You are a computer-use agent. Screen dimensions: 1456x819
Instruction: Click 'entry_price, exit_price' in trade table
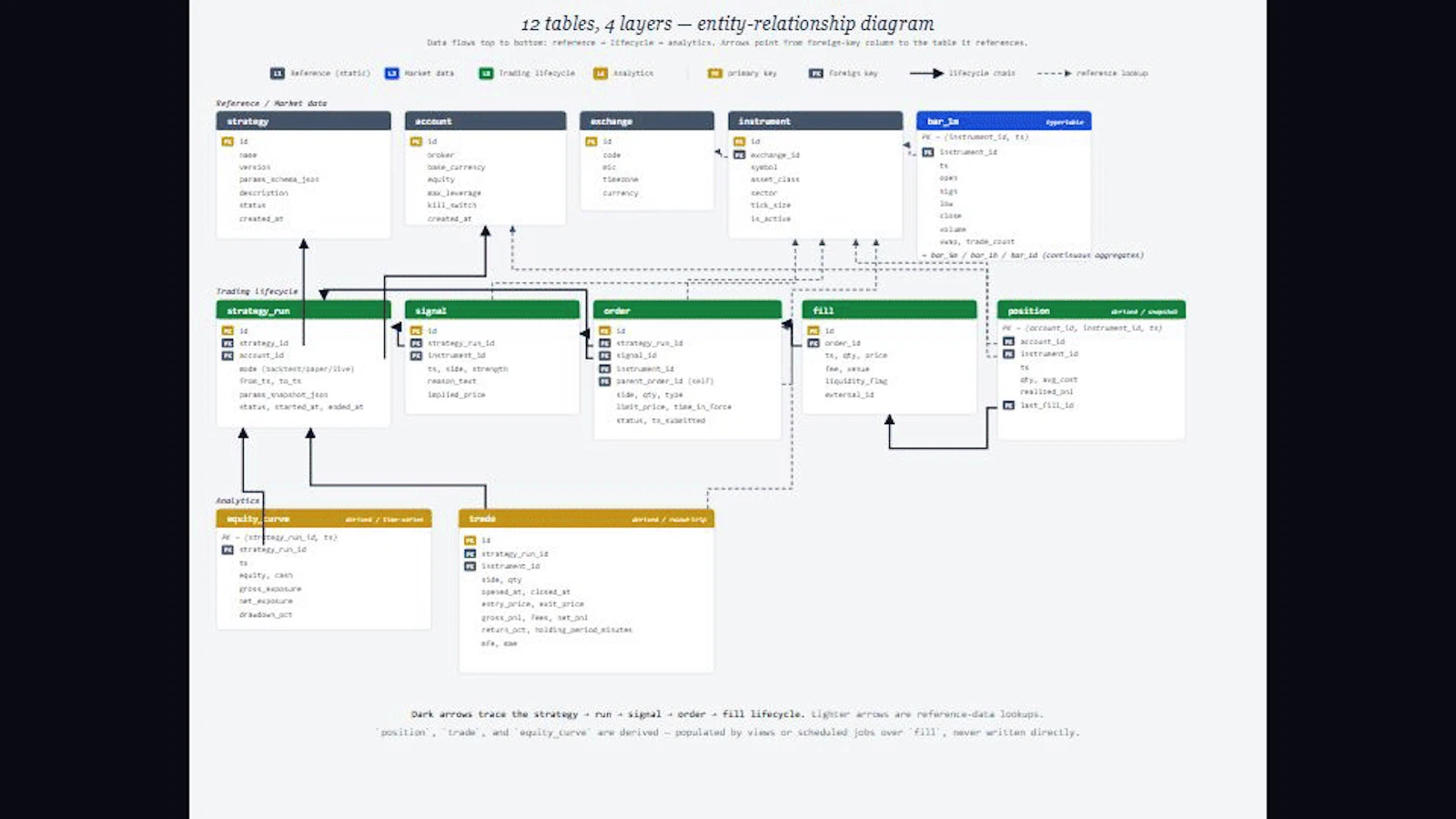click(x=532, y=604)
